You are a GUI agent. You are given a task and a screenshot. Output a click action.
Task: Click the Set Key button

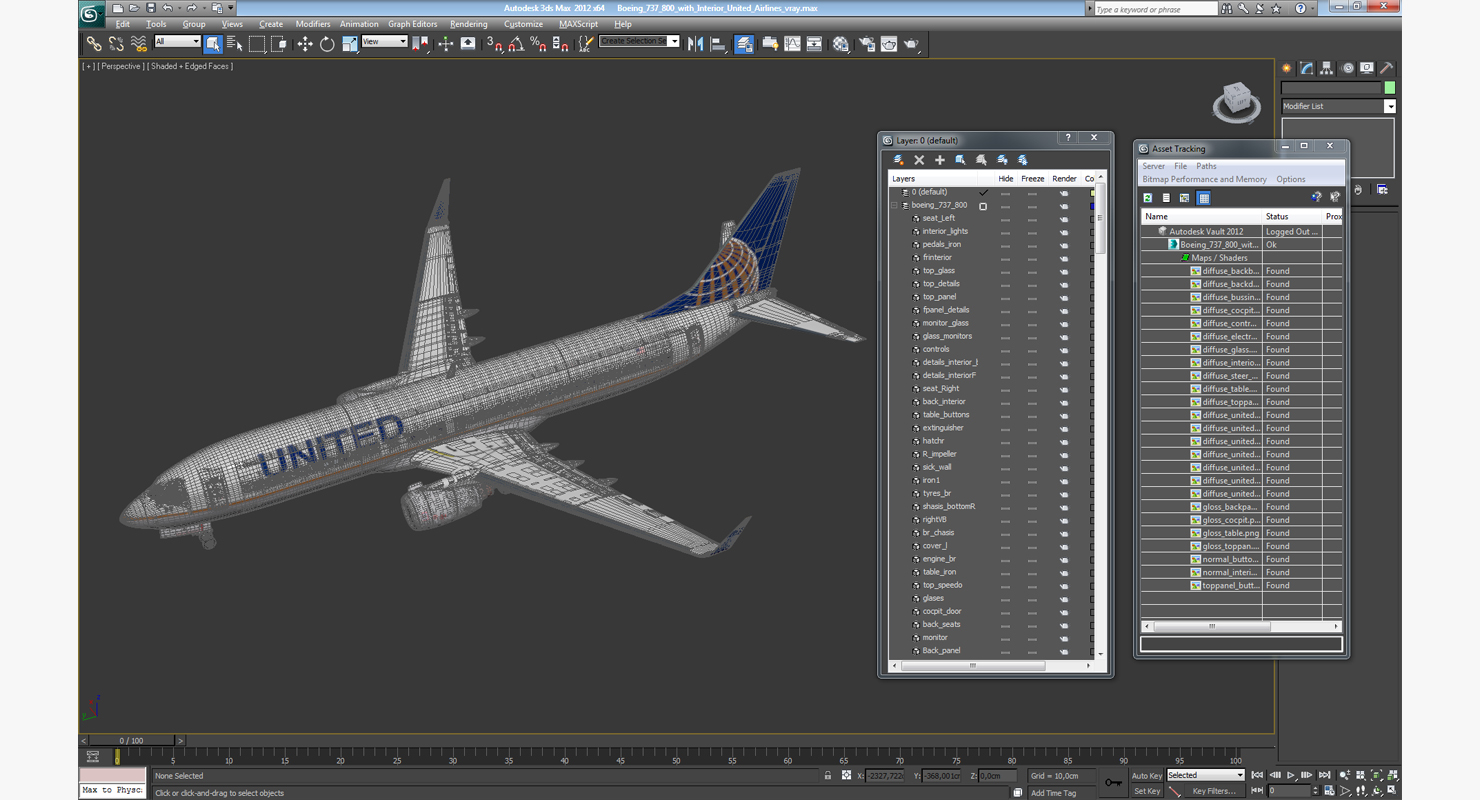coord(1147,791)
